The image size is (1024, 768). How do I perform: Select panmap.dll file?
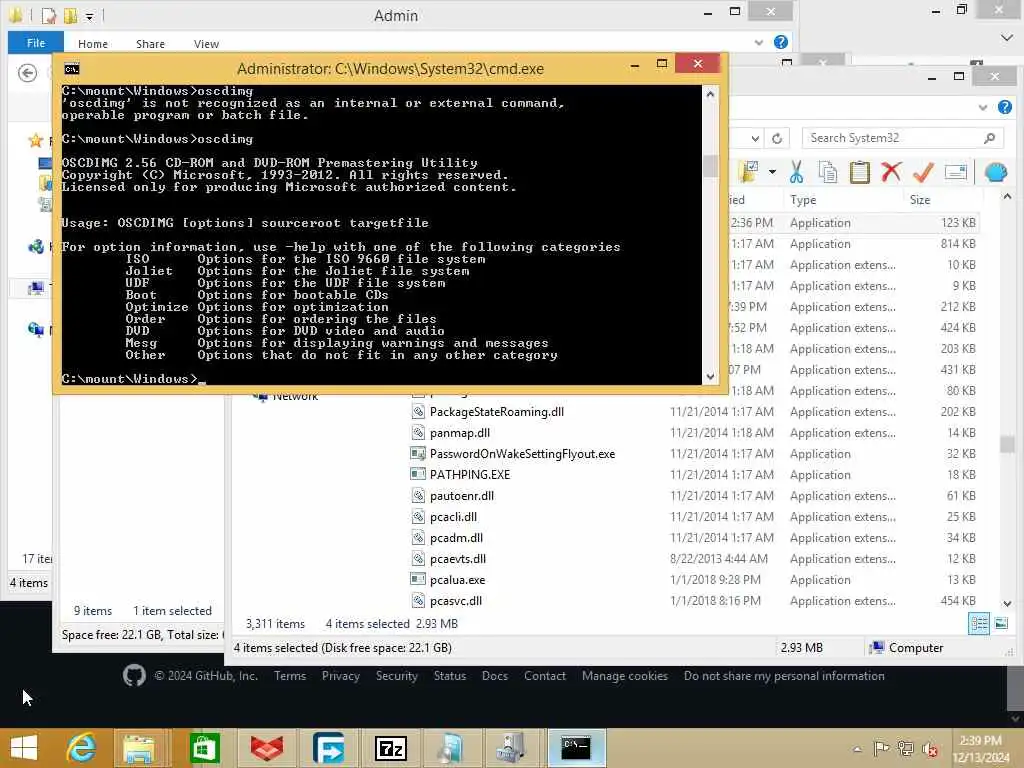click(x=460, y=433)
